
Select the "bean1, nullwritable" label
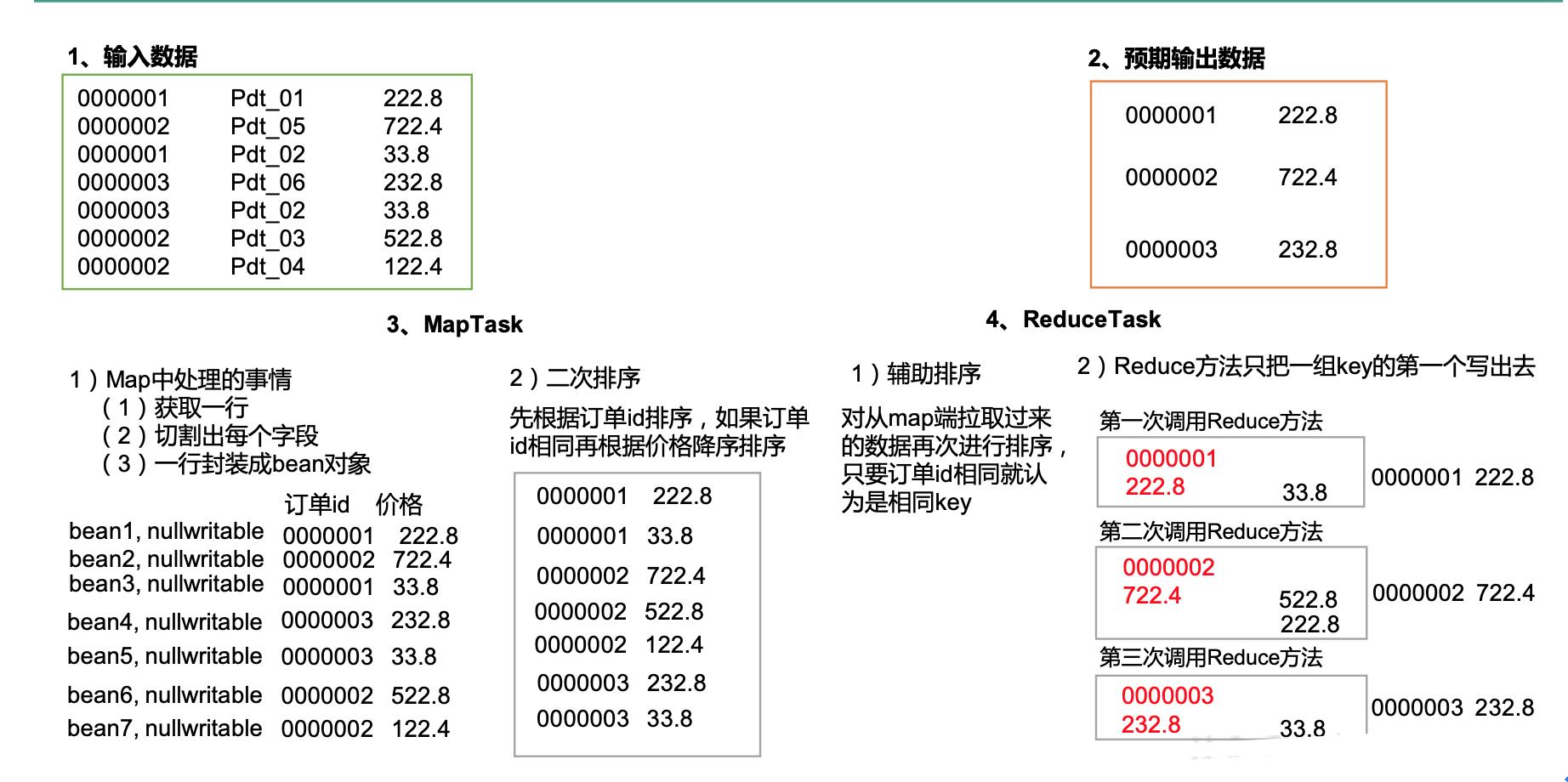pyautogui.click(x=167, y=532)
